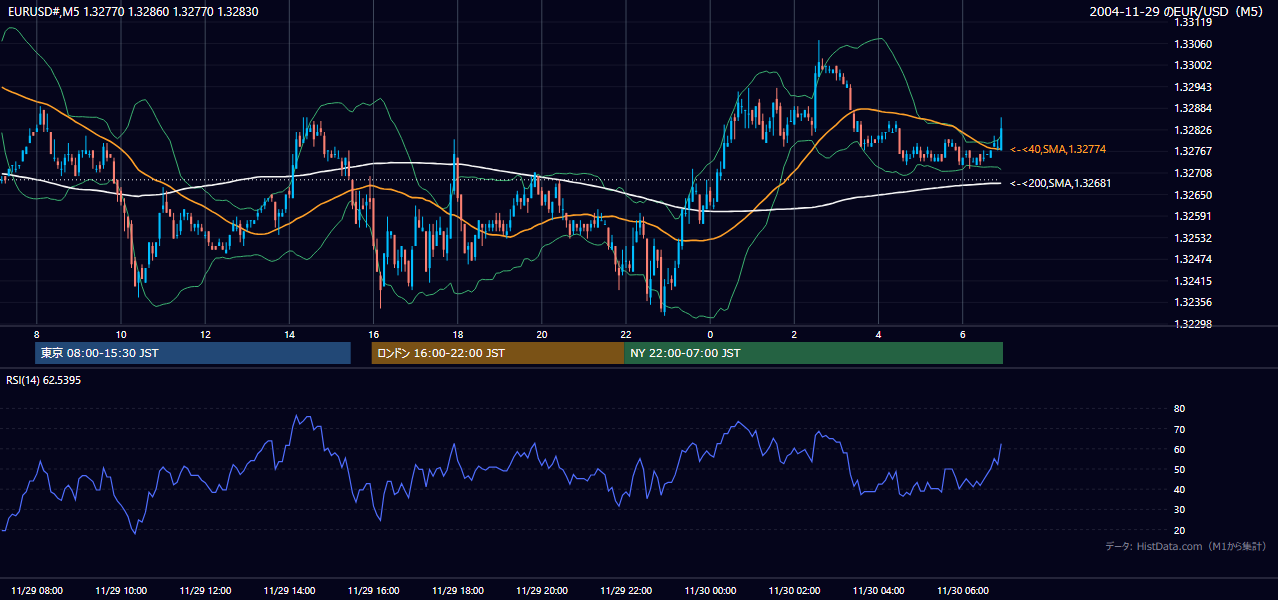
Task: Click price axis value 1.32298
Action: (x=1194, y=324)
